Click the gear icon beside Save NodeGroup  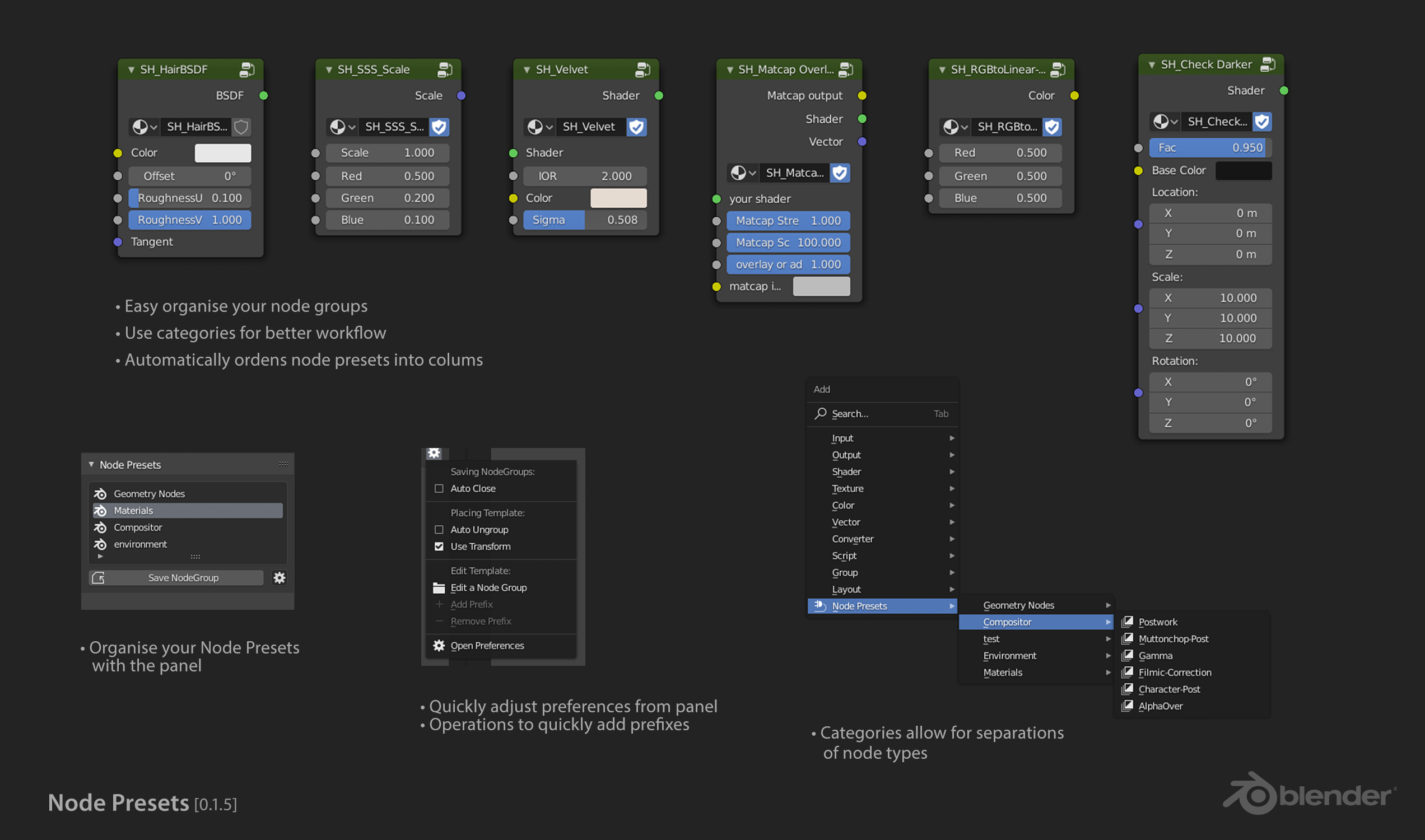pos(279,577)
